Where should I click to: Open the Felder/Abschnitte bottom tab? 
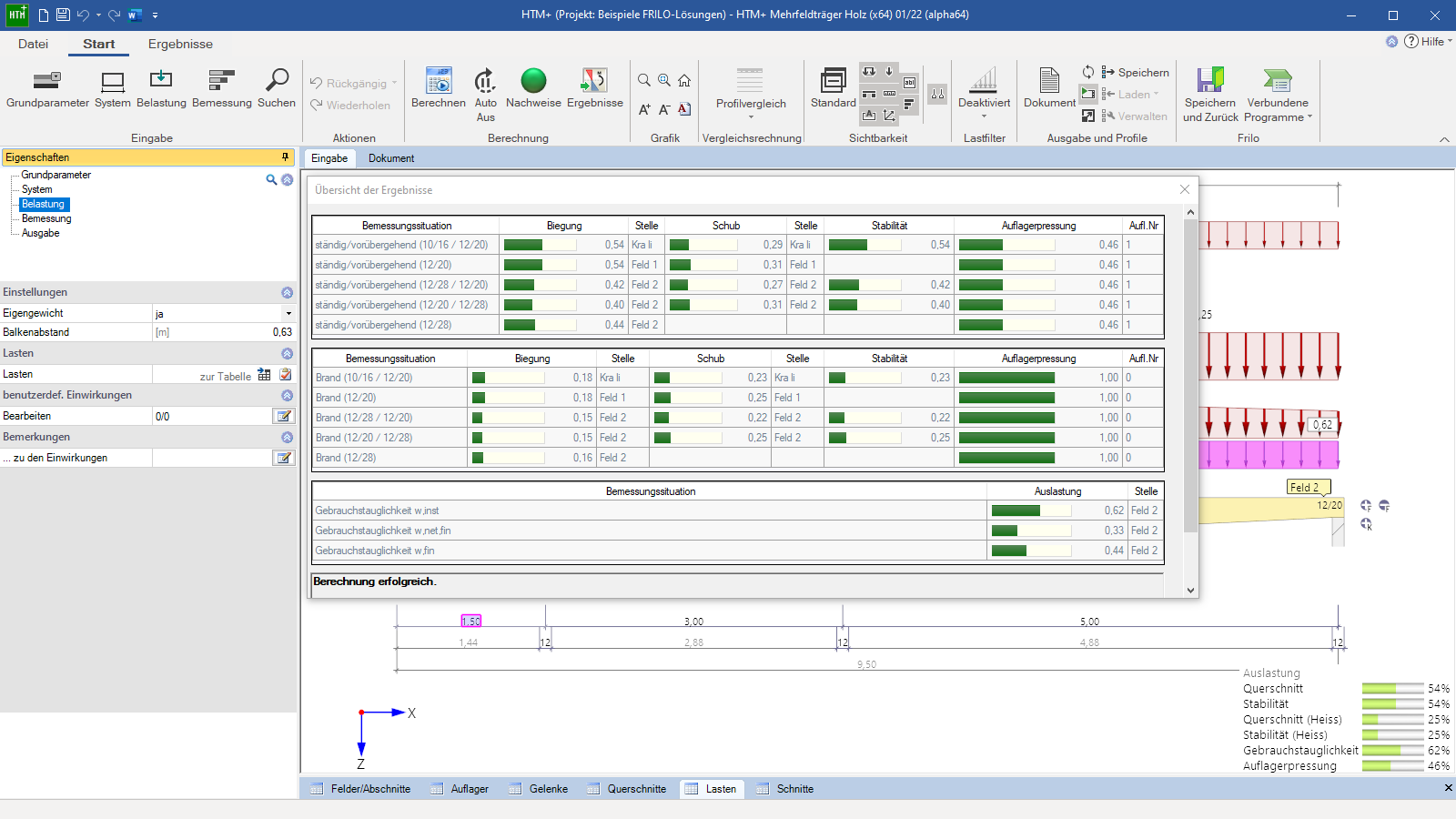point(361,789)
